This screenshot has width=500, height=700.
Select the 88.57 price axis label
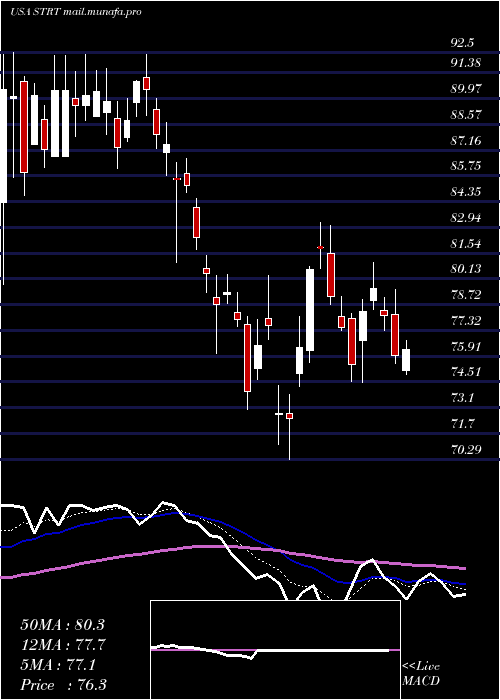click(x=465, y=115)
